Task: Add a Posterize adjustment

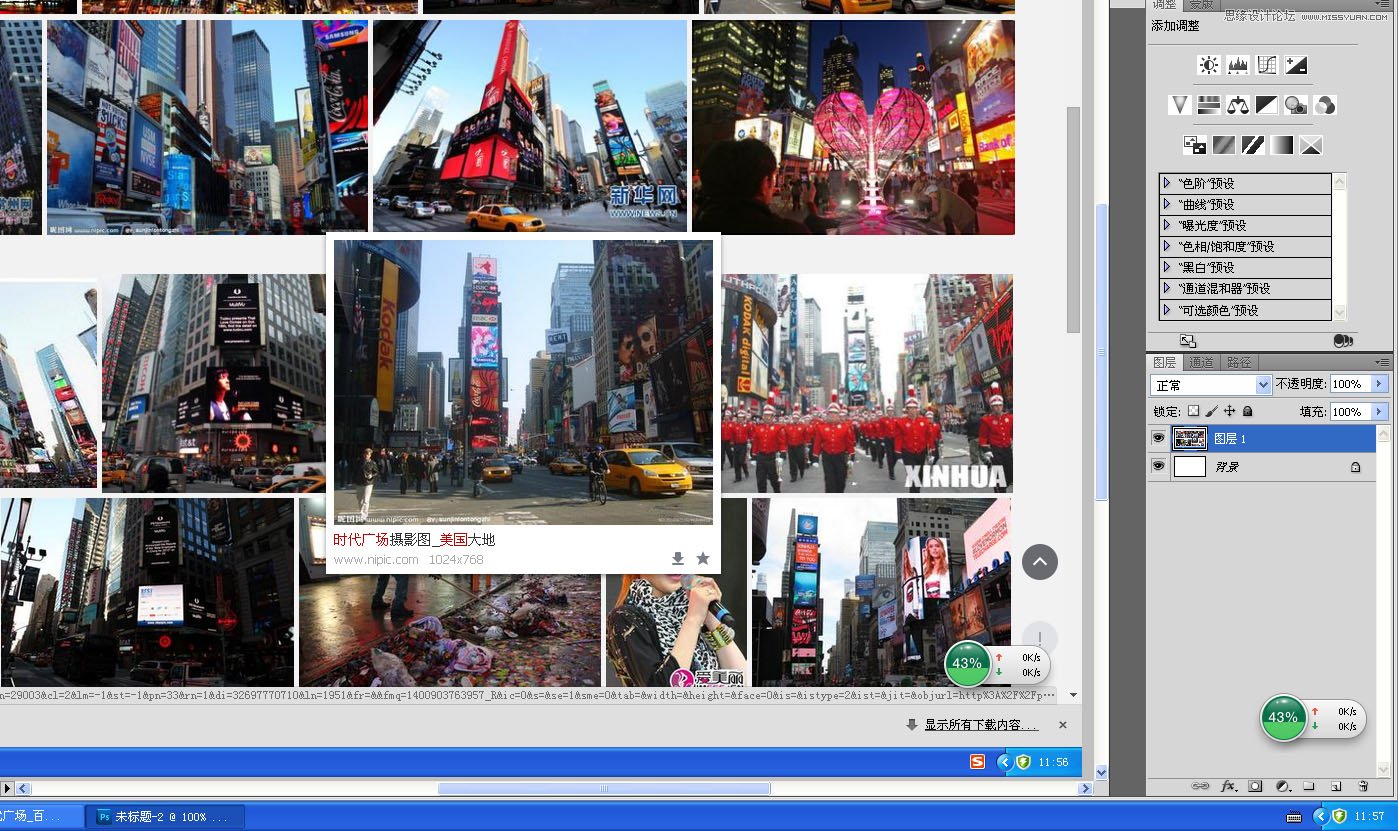Action: point(1224,145)
